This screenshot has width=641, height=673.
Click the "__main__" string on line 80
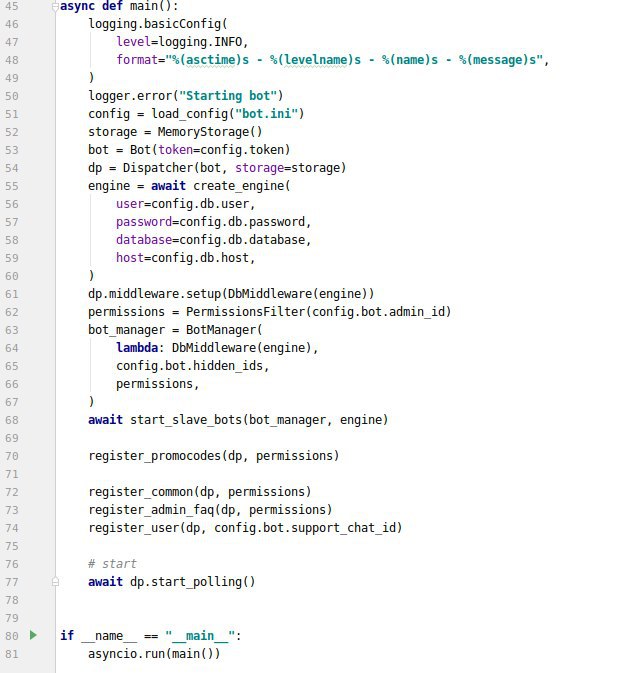click(200, 636)
